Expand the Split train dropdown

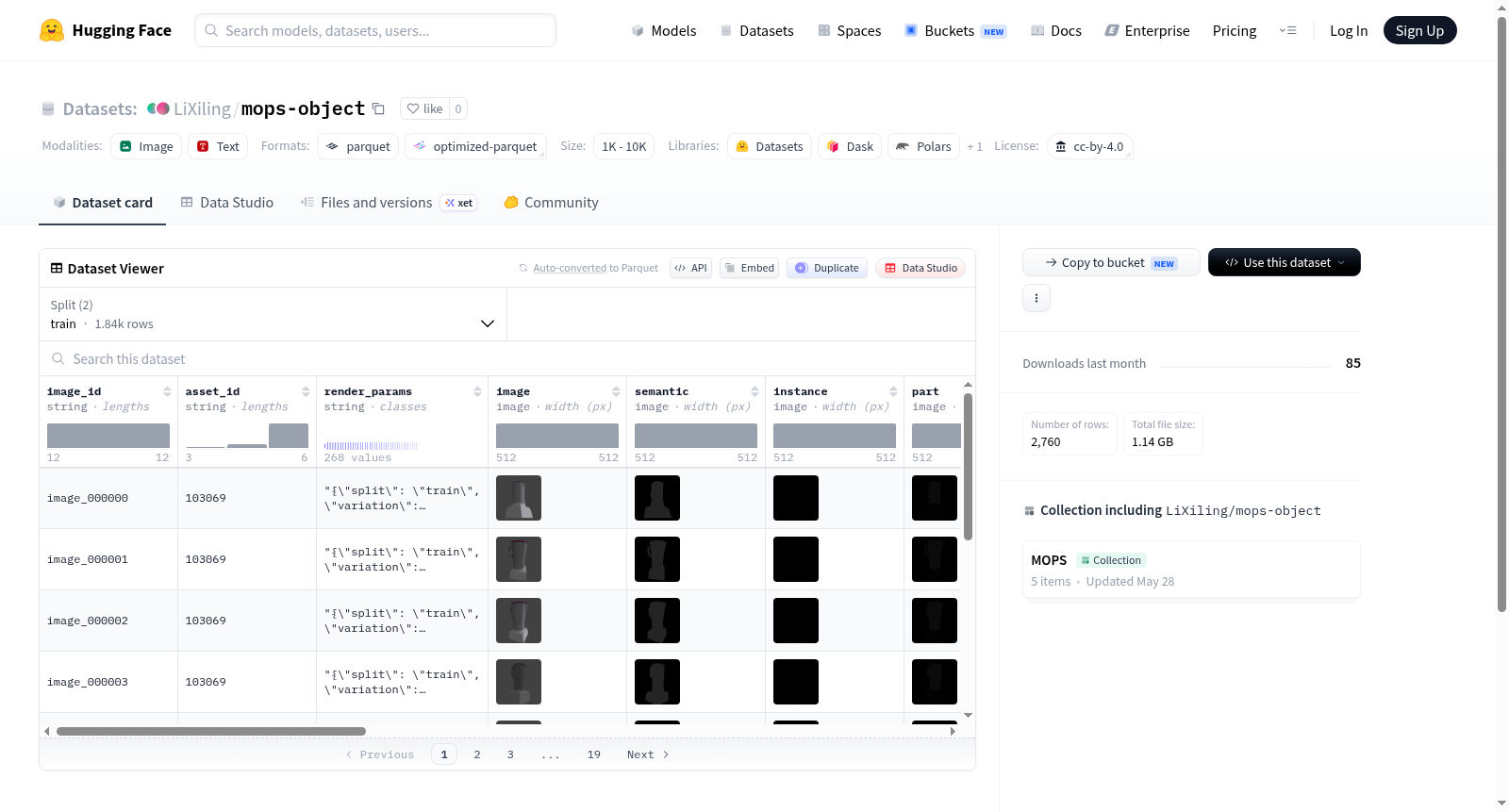point(274,314)
